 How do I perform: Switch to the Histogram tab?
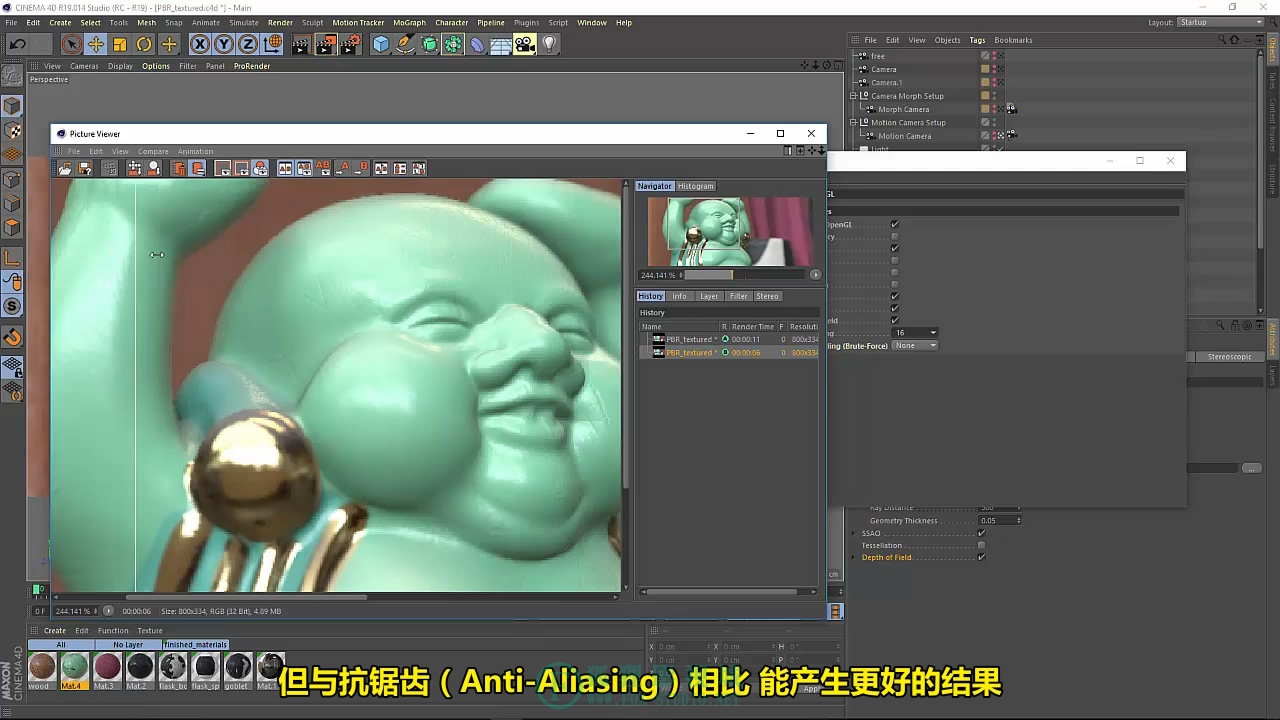point(696,186)
